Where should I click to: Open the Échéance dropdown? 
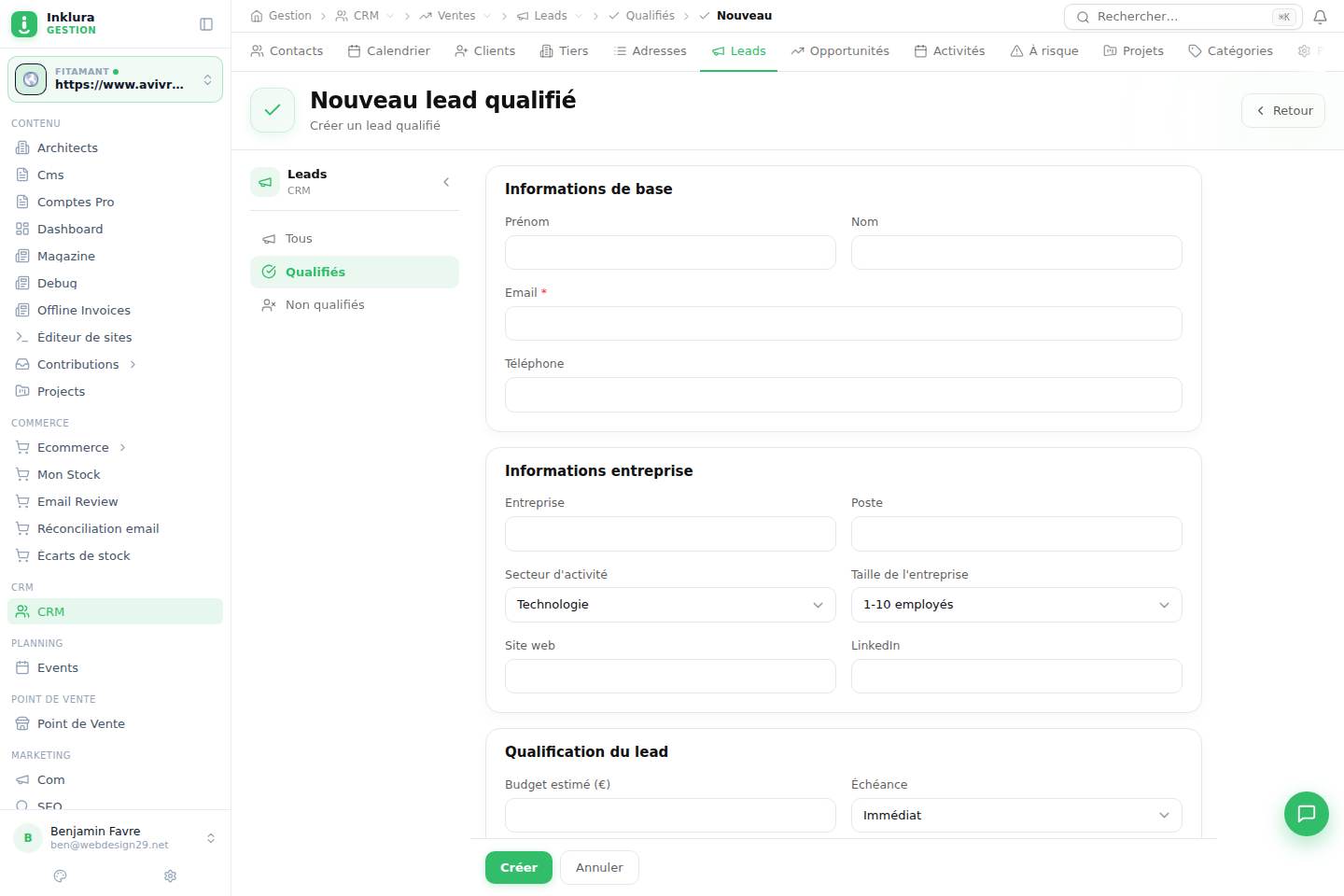click(1016, 815)
